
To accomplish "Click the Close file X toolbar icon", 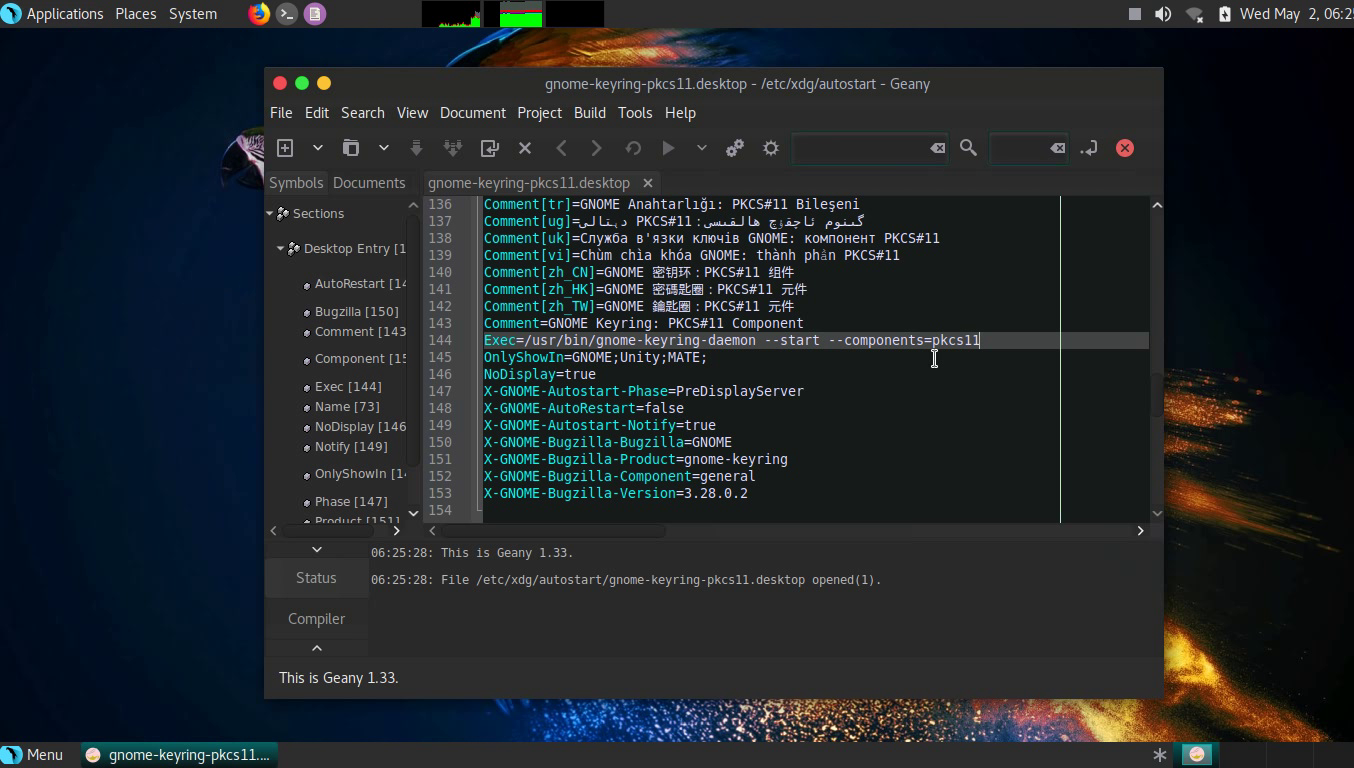I will (x=525, y=148).
